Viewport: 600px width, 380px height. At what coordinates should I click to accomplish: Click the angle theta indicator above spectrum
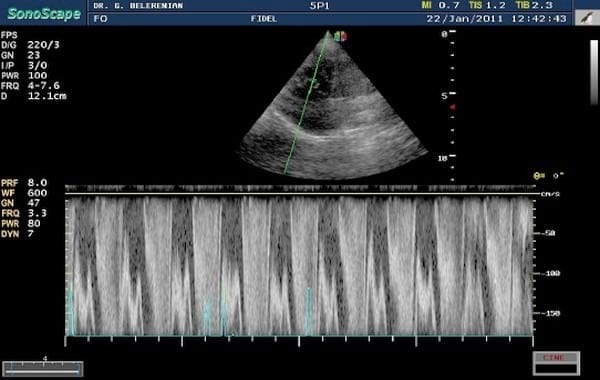point(548,176)
